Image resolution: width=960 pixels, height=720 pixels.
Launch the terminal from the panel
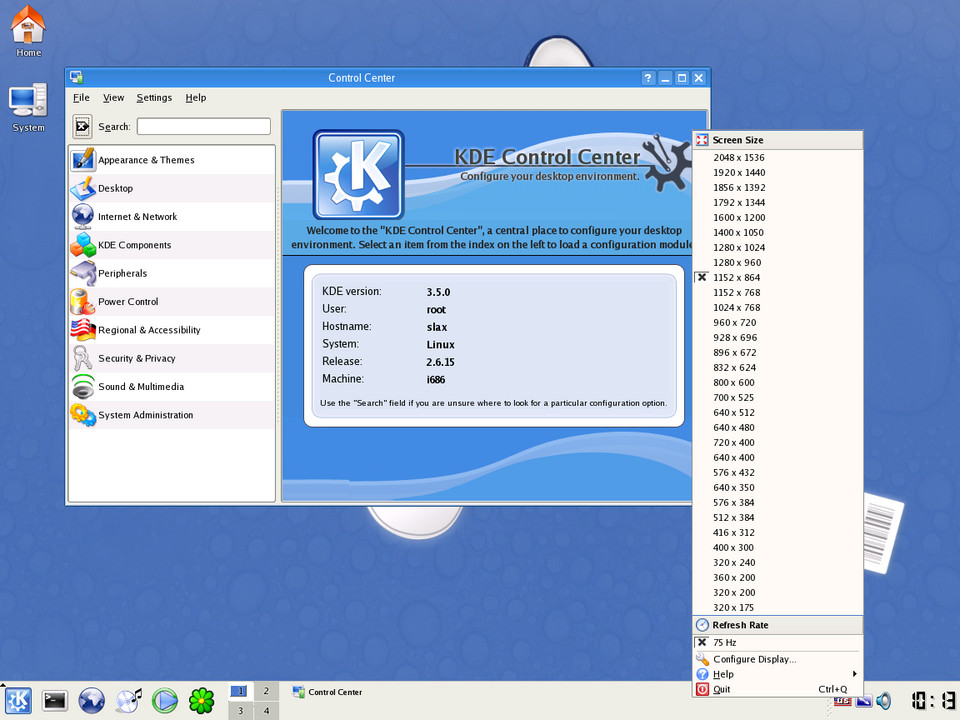(x=54, y=700)
